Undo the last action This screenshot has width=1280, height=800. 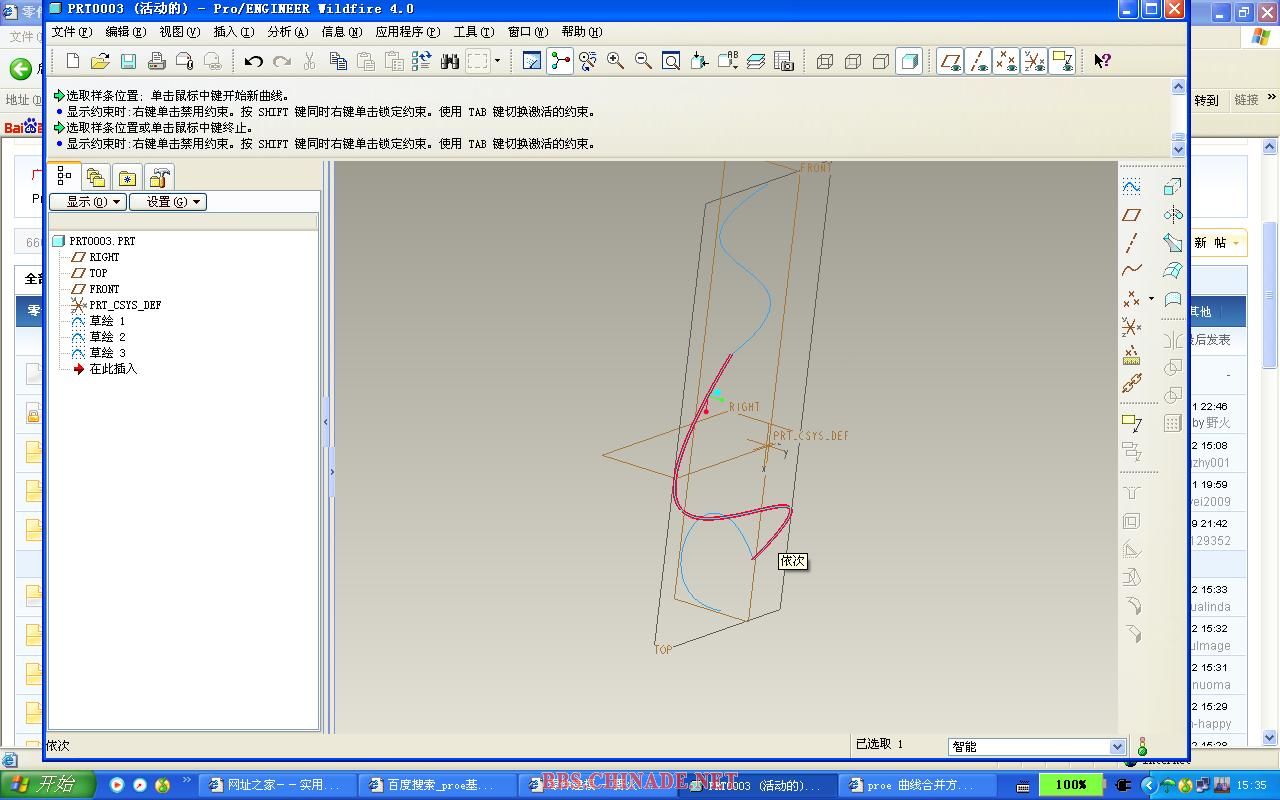click(254, 61)
